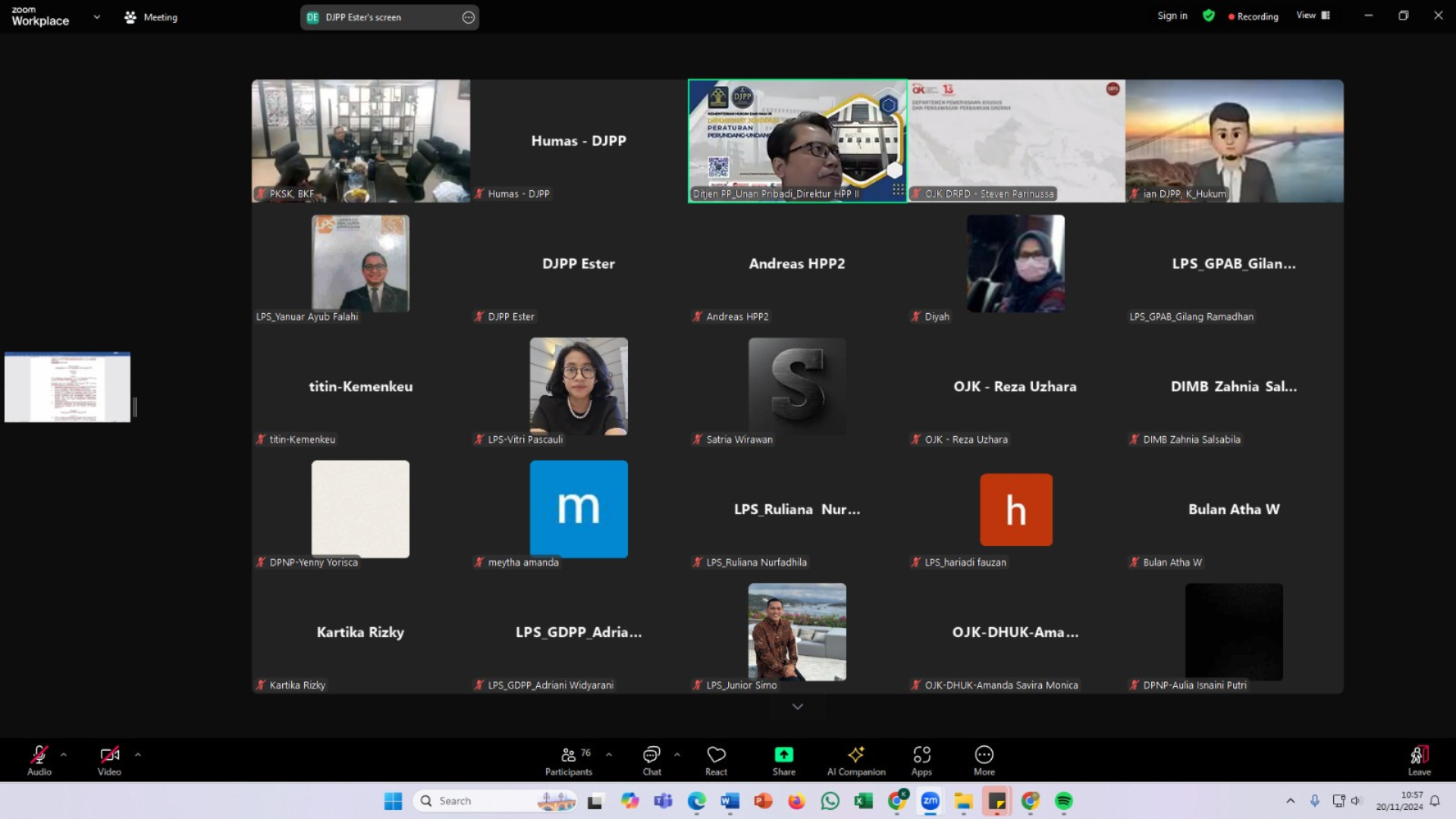Viewport: 1456px width, 819px height.
Task: Select OJK DRPD Steven Parinussa tile
Action: 1016,141
